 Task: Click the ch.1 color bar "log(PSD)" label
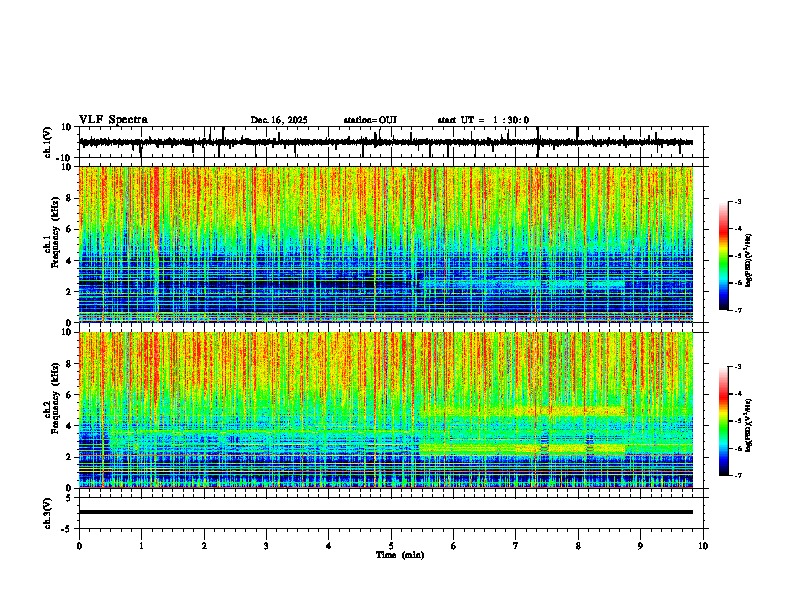(x=749, y=260)
